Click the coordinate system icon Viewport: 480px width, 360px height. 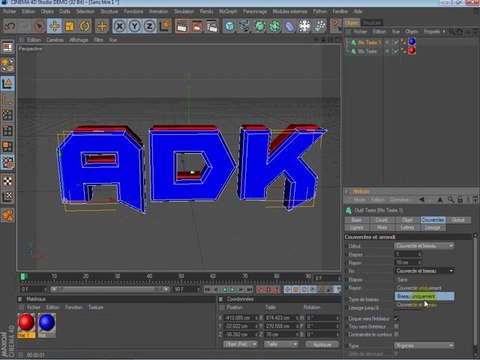[164, 26]
